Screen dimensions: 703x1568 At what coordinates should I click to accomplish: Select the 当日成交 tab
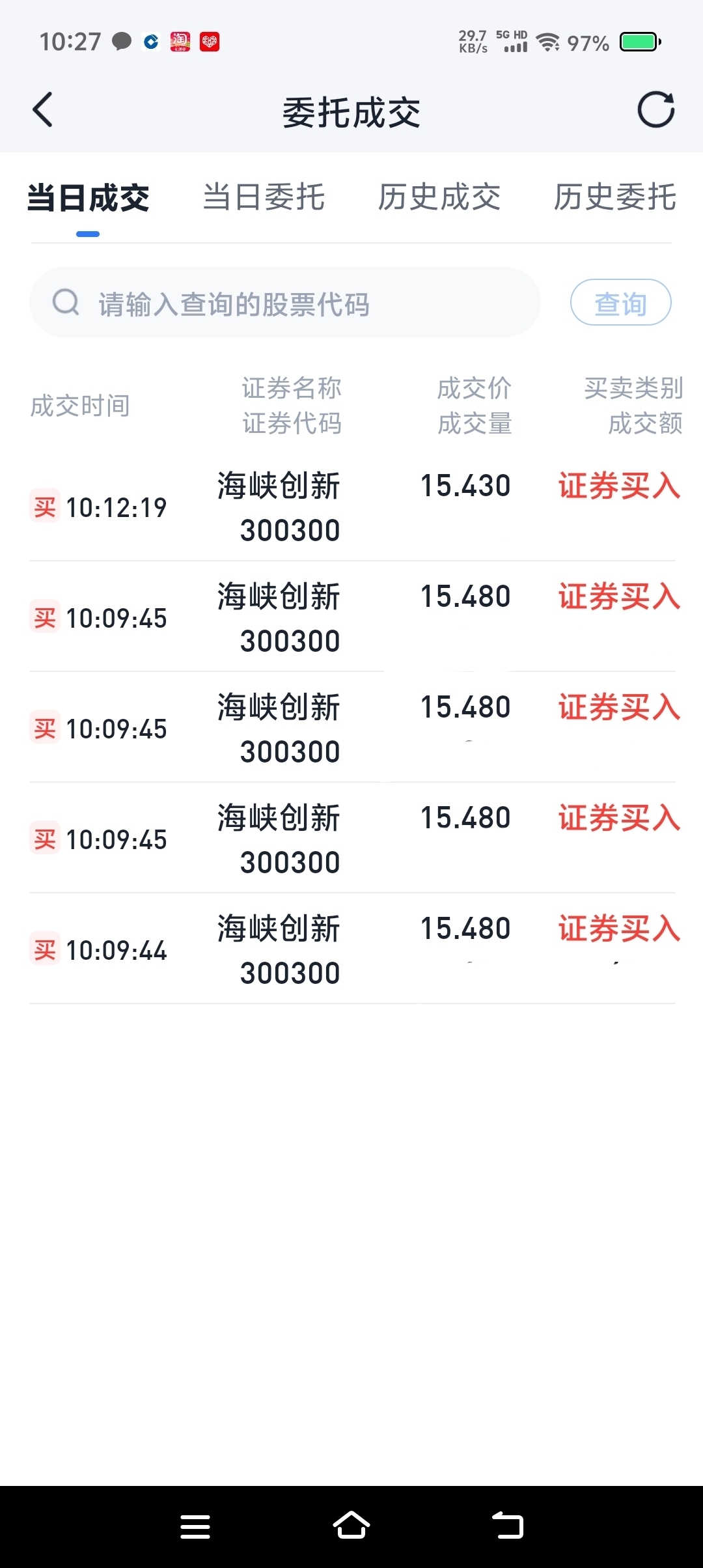pos(88,198)
